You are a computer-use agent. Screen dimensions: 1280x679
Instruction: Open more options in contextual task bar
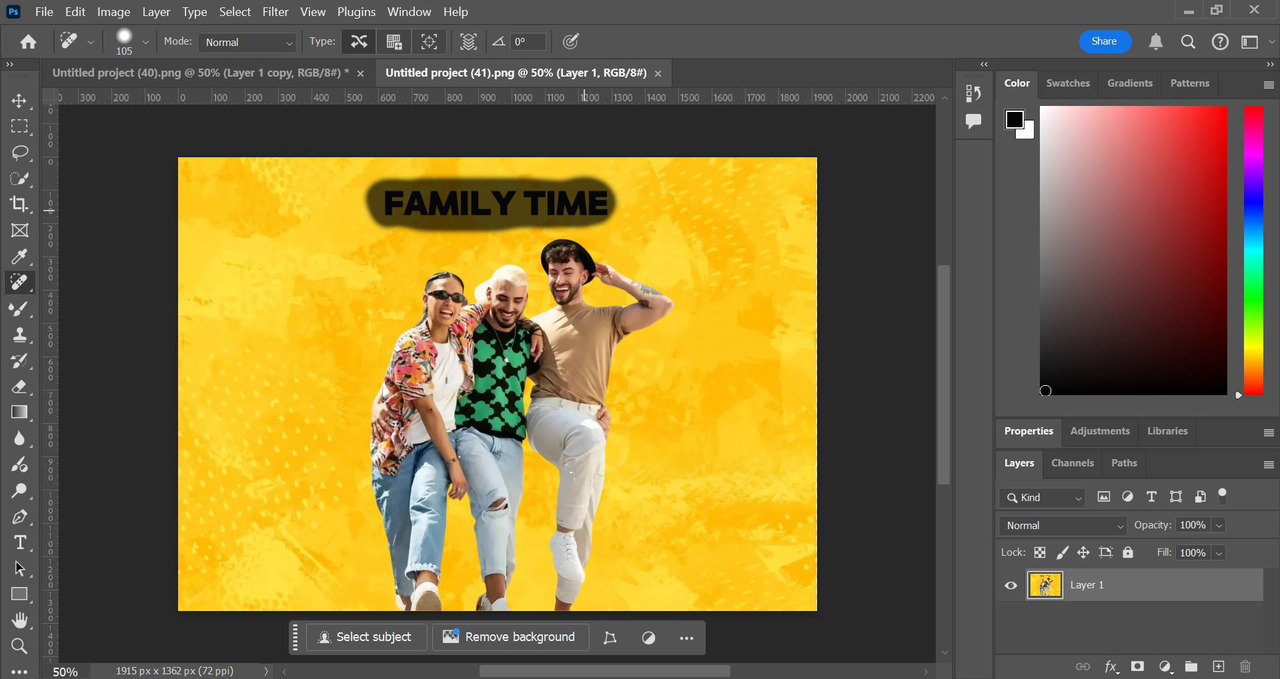[x=686, y=638]
